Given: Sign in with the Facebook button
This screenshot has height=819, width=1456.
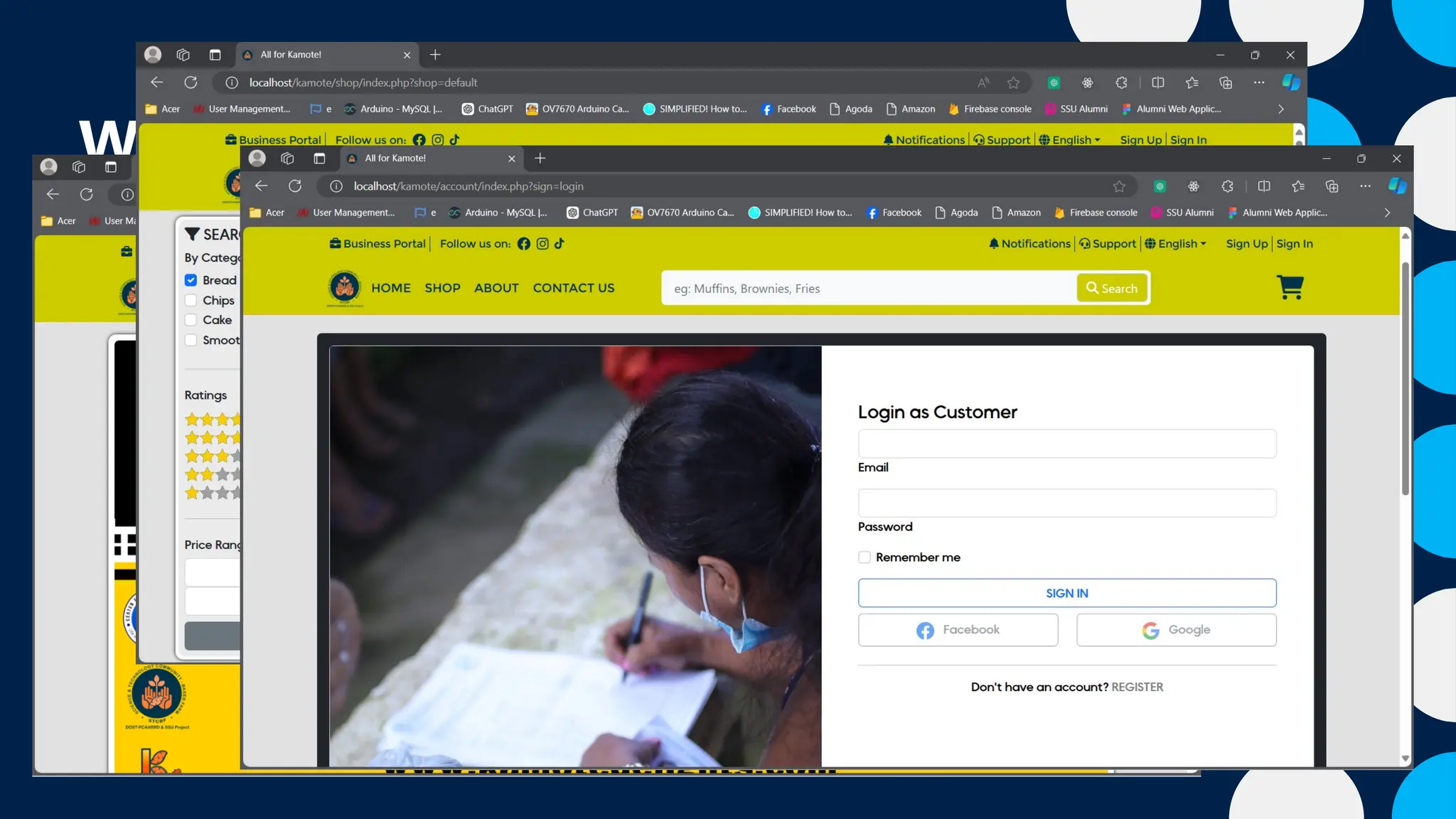Looking at the screenshot, I should pyautogui.click(x=958, y=630).
